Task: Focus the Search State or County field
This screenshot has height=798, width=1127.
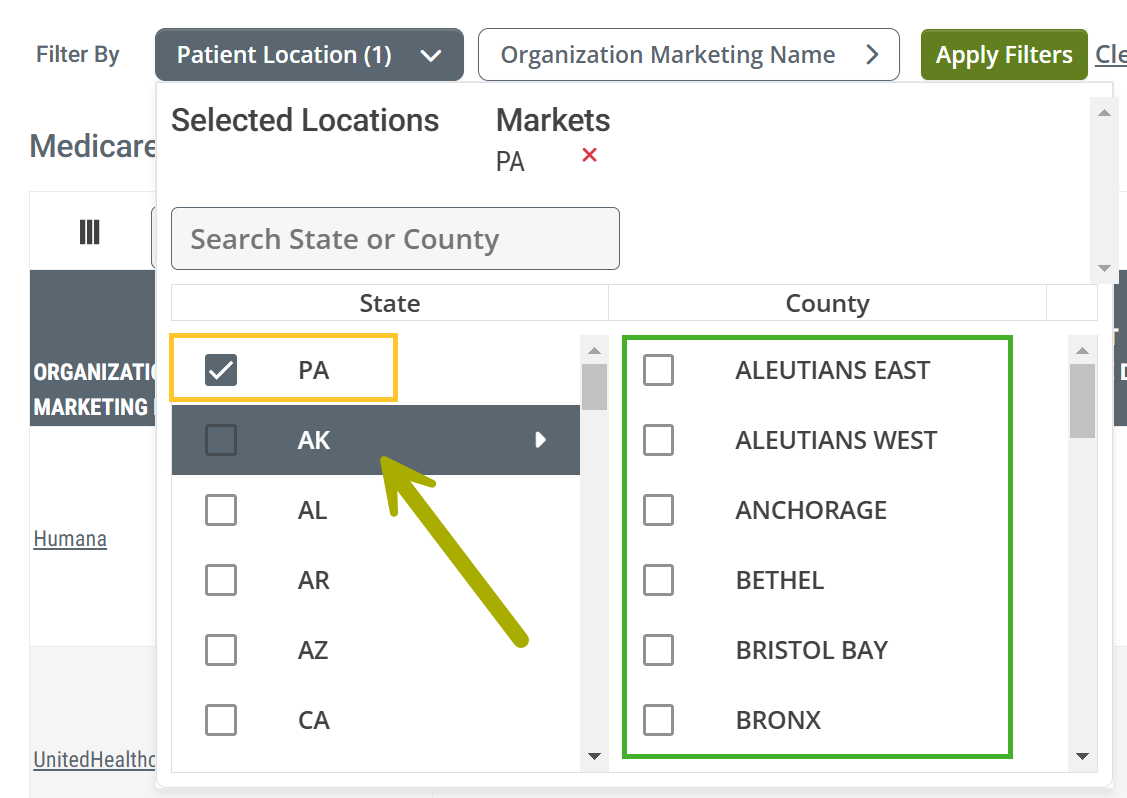Action: [x=395, y=239]
